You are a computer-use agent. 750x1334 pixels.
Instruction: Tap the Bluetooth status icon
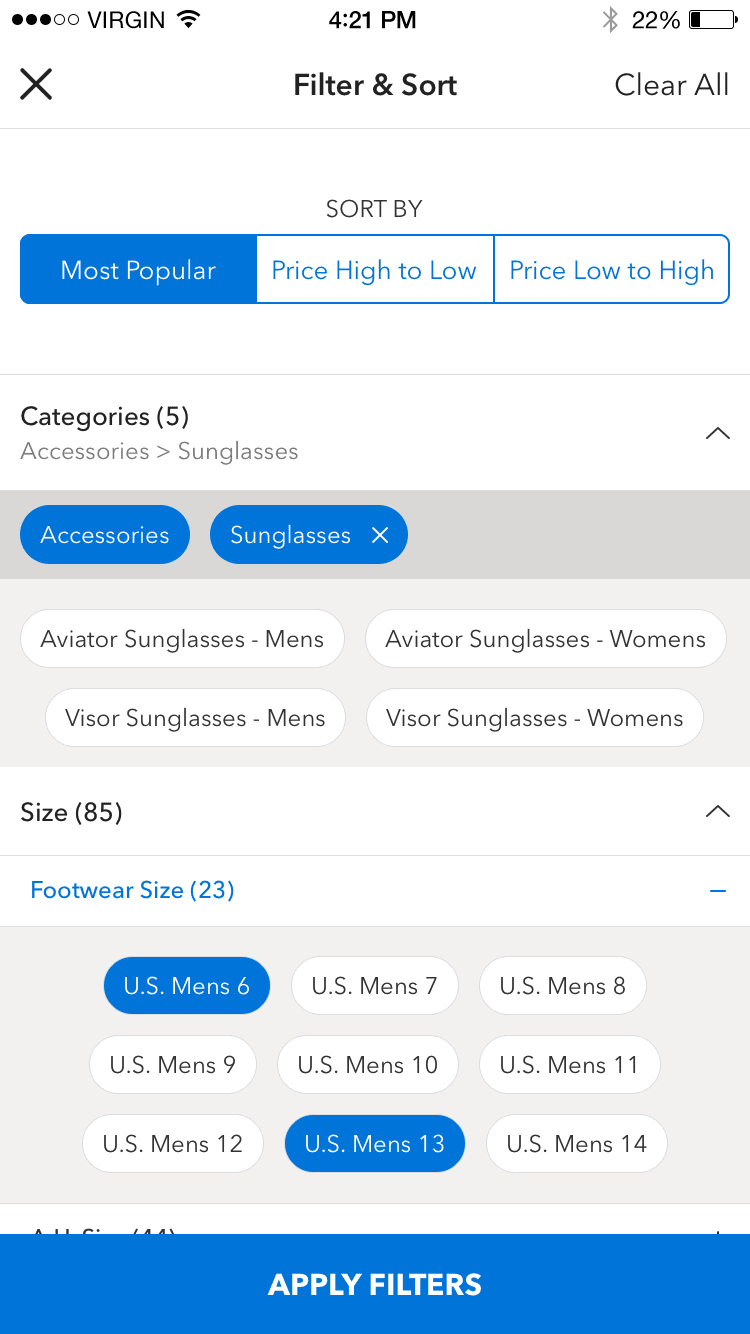[609, 20]
